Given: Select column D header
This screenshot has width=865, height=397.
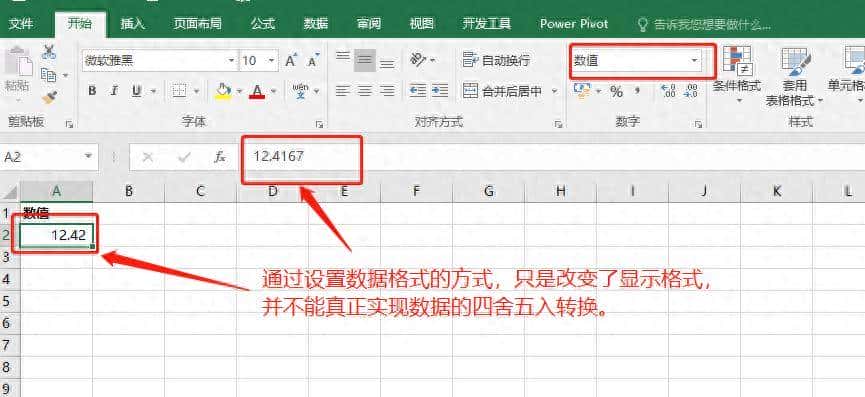Looking at the screenshot, I should click(x=273, y=191).
